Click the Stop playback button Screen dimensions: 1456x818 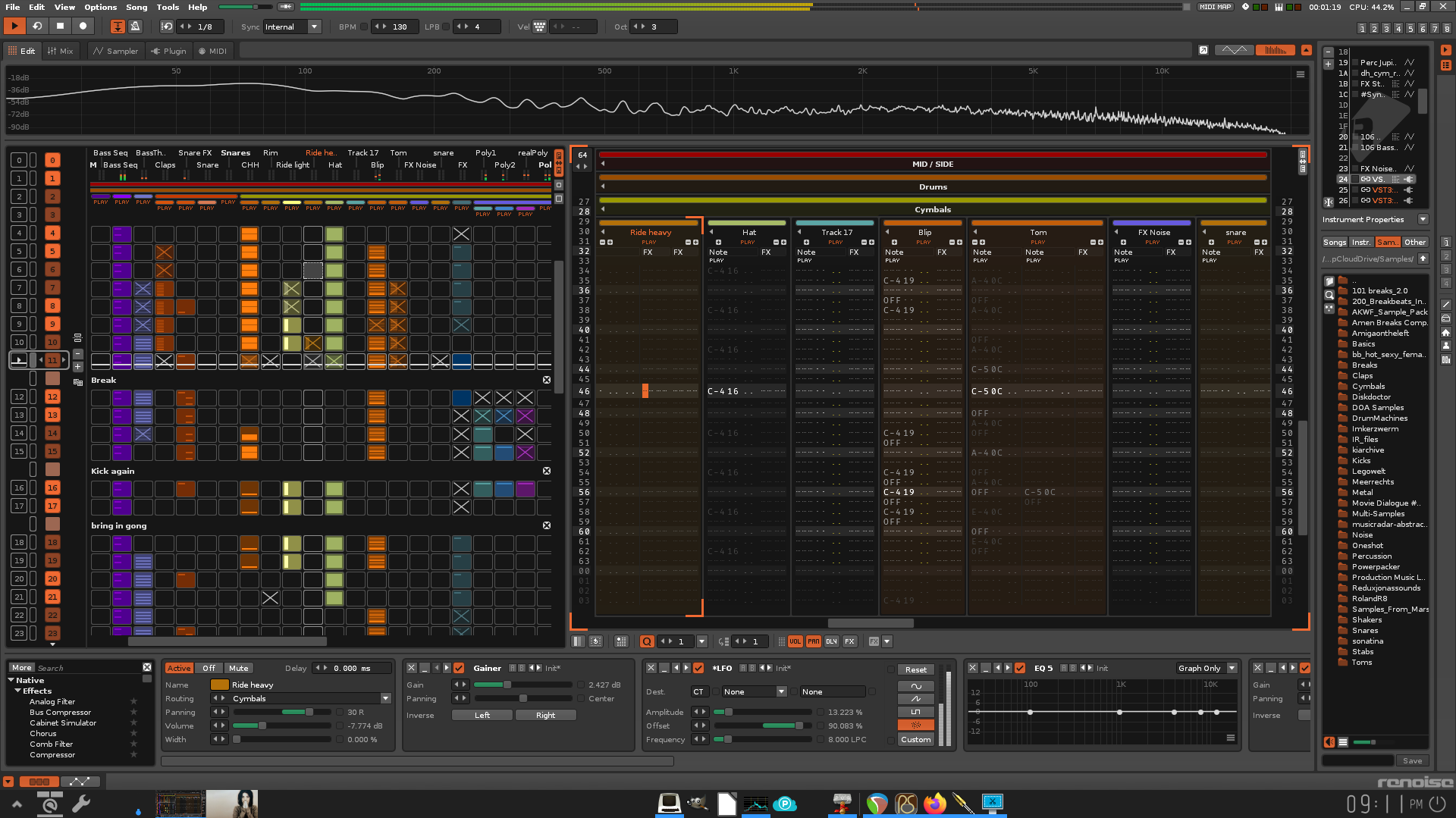click(x=60, y=27)
